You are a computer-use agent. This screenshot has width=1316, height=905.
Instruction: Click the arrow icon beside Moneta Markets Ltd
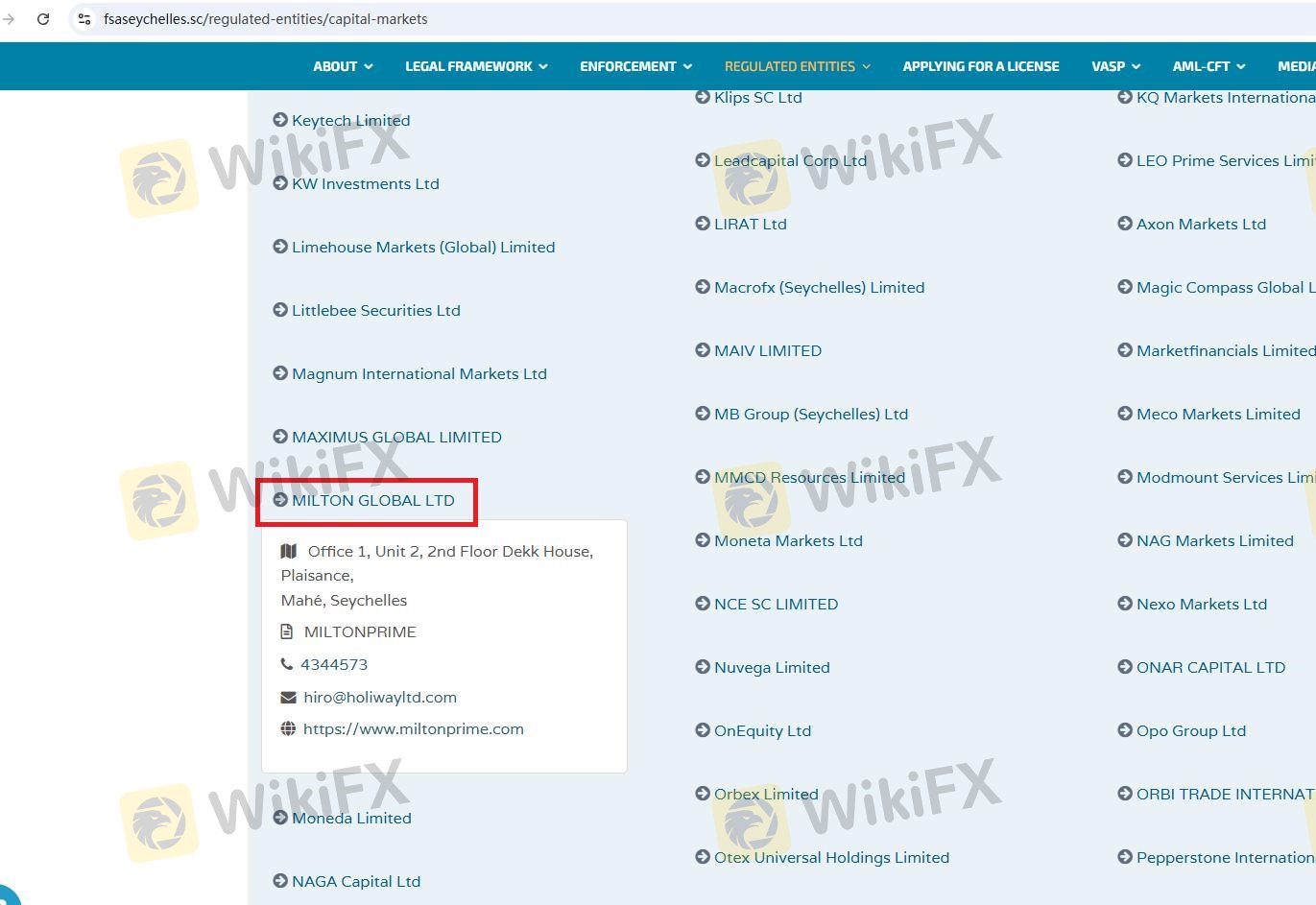click(703, 540)
